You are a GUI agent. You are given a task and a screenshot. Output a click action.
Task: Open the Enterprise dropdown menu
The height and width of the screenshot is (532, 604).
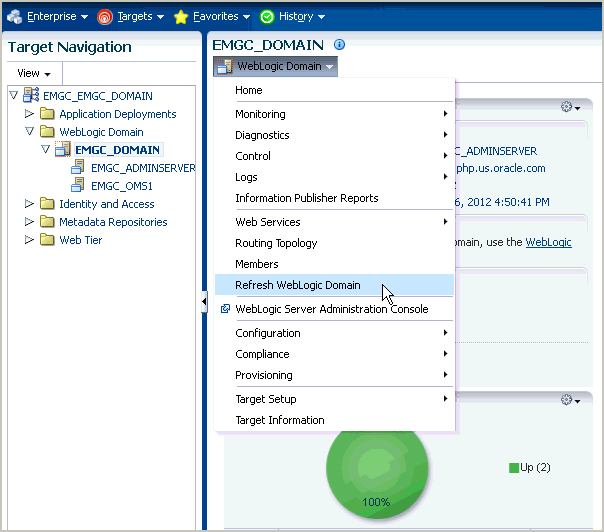(57, 17)
